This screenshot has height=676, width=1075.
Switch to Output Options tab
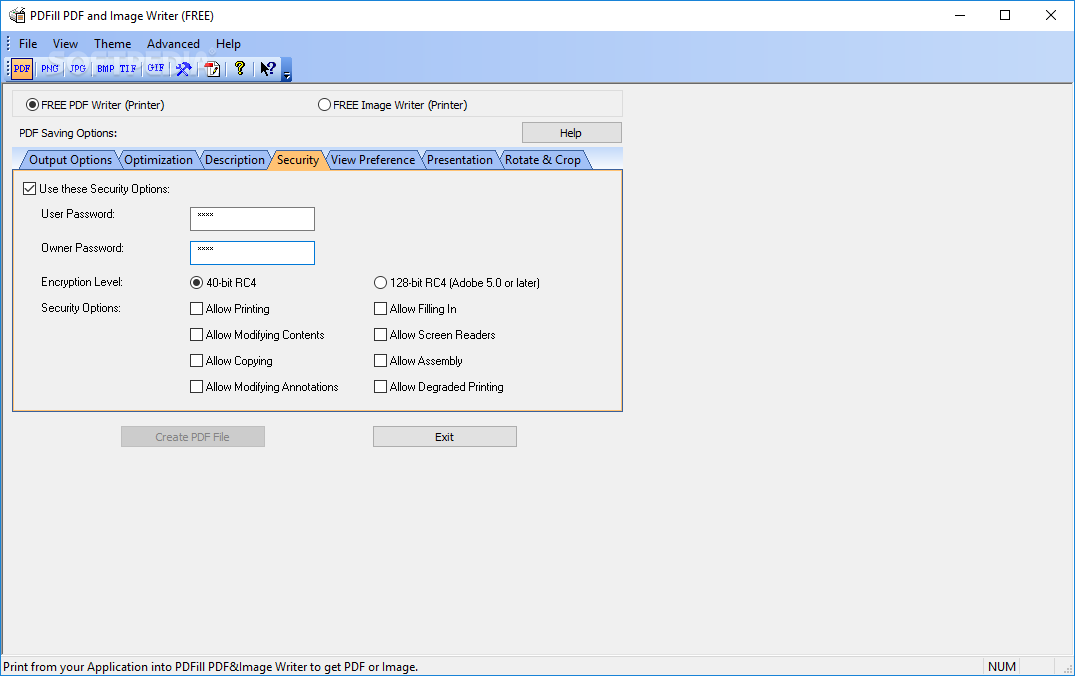pos(70,160)
